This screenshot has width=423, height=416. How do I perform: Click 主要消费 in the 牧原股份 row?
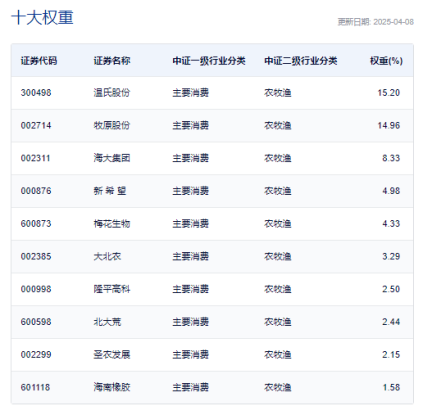tap(191, 125)
